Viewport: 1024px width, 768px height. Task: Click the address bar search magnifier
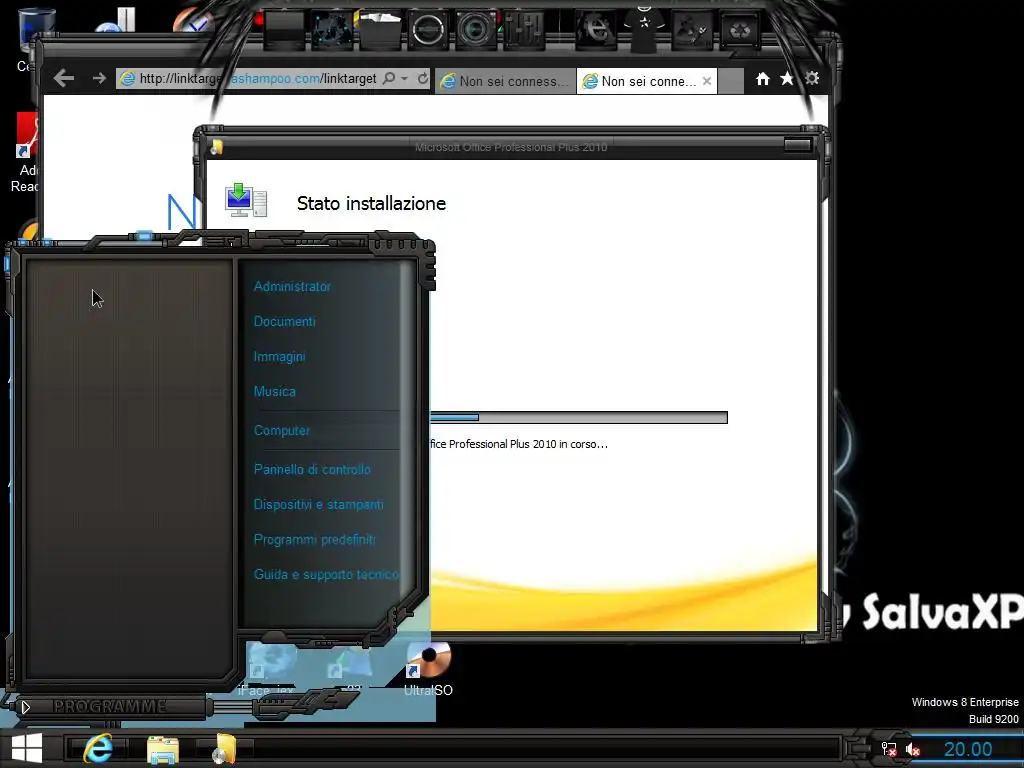coord(389,78)
